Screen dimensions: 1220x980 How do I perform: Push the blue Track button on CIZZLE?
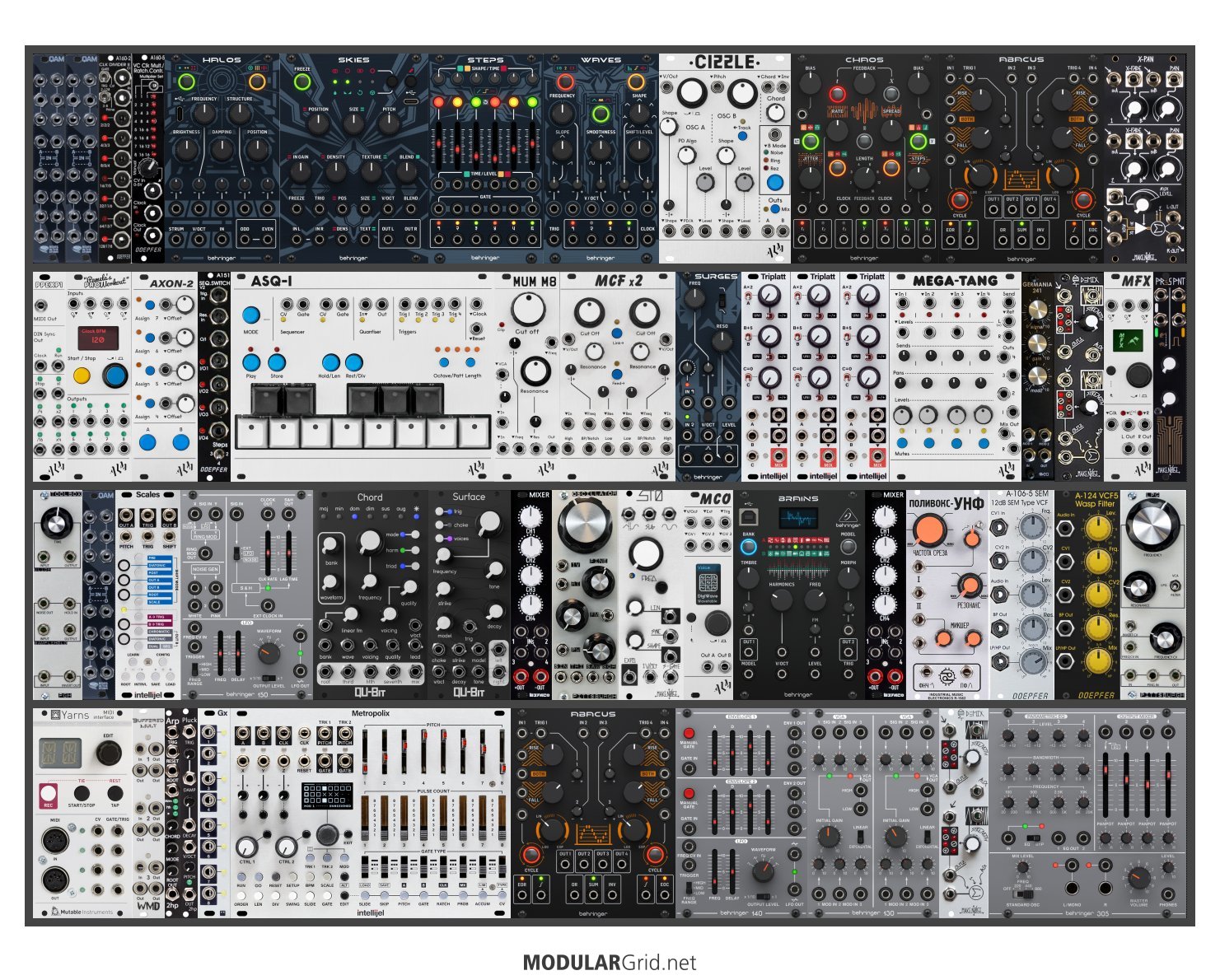click(742, 135)
